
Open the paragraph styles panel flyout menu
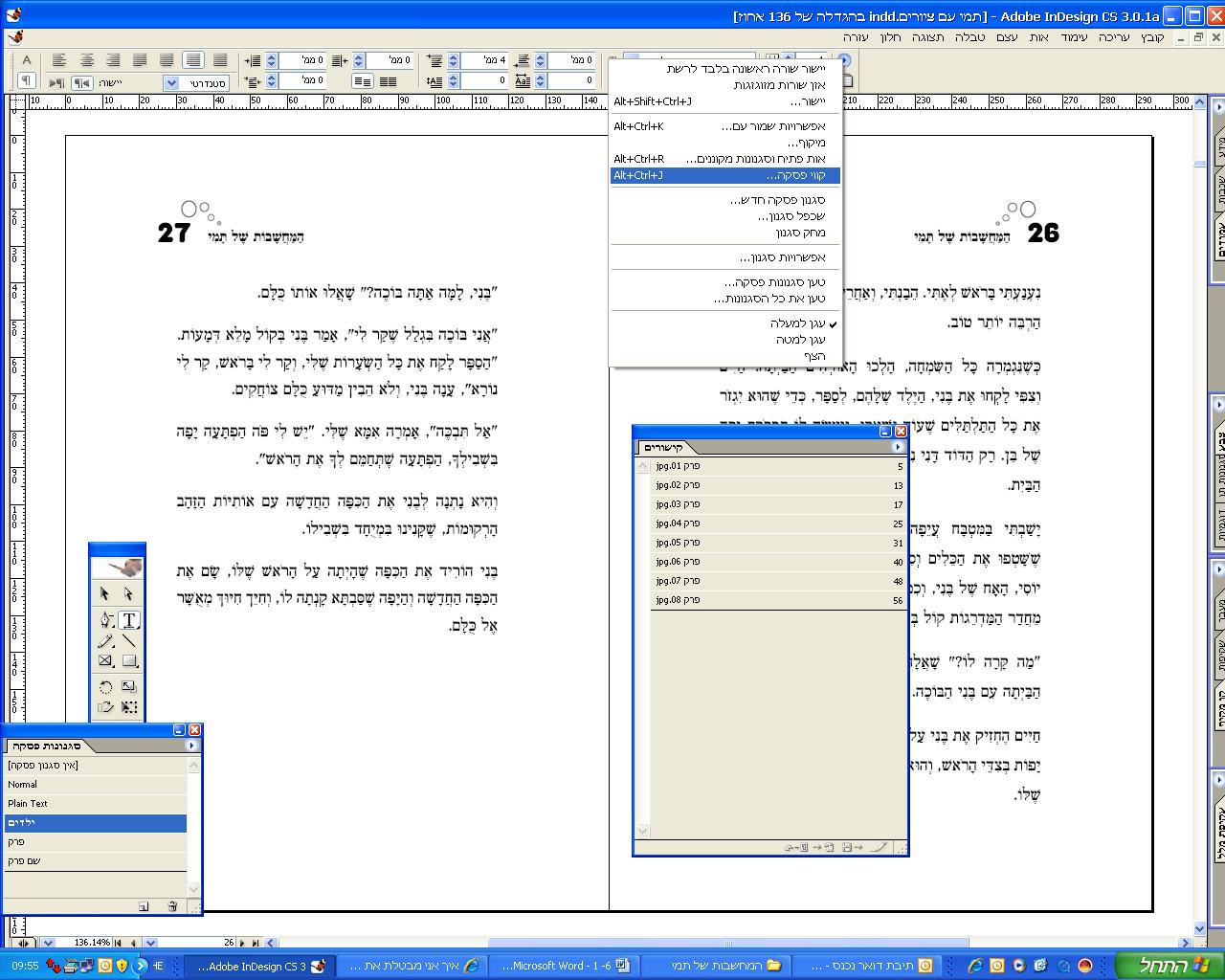coord(191,746)
